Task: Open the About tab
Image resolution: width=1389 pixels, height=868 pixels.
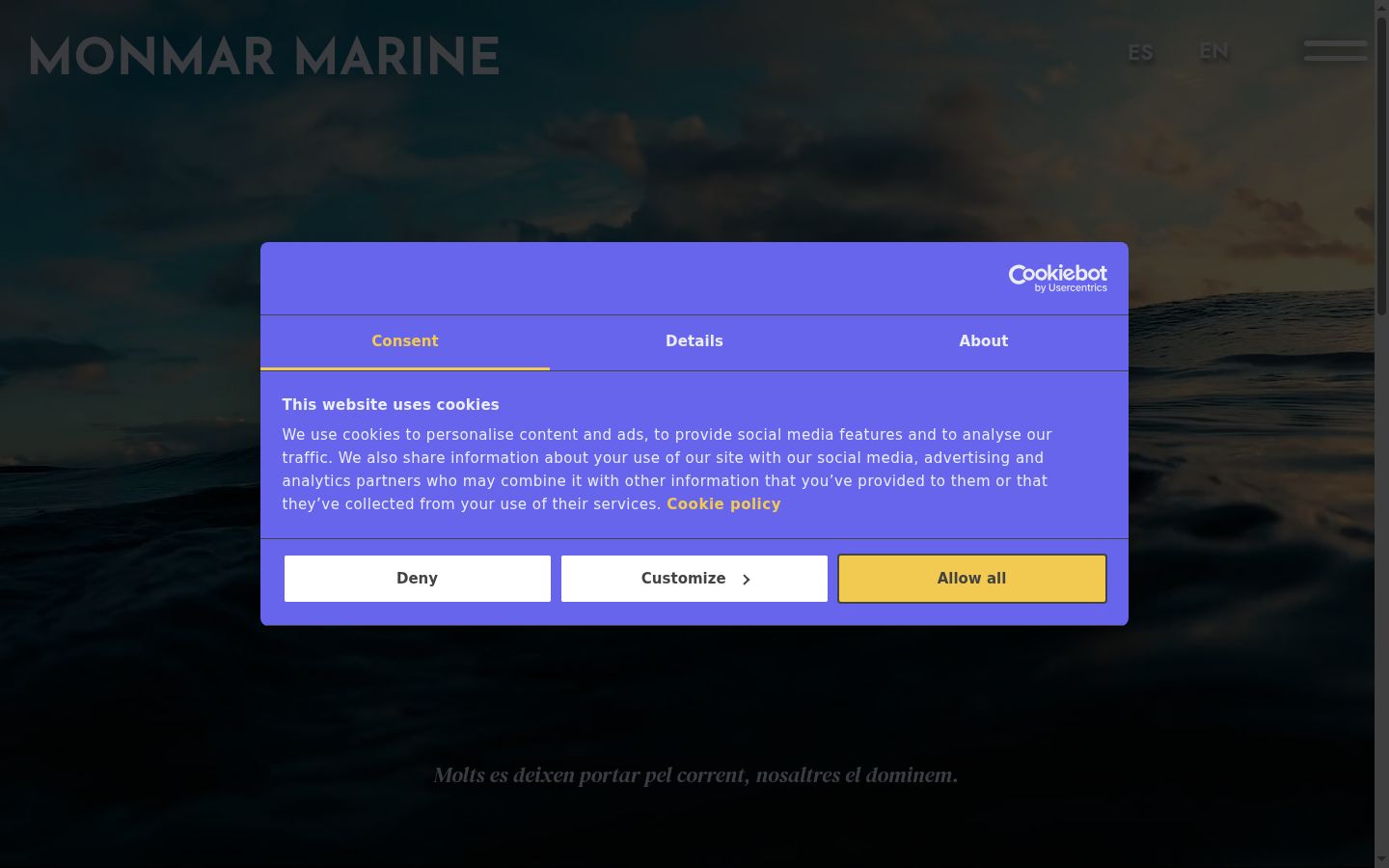Action: point(984,341)
